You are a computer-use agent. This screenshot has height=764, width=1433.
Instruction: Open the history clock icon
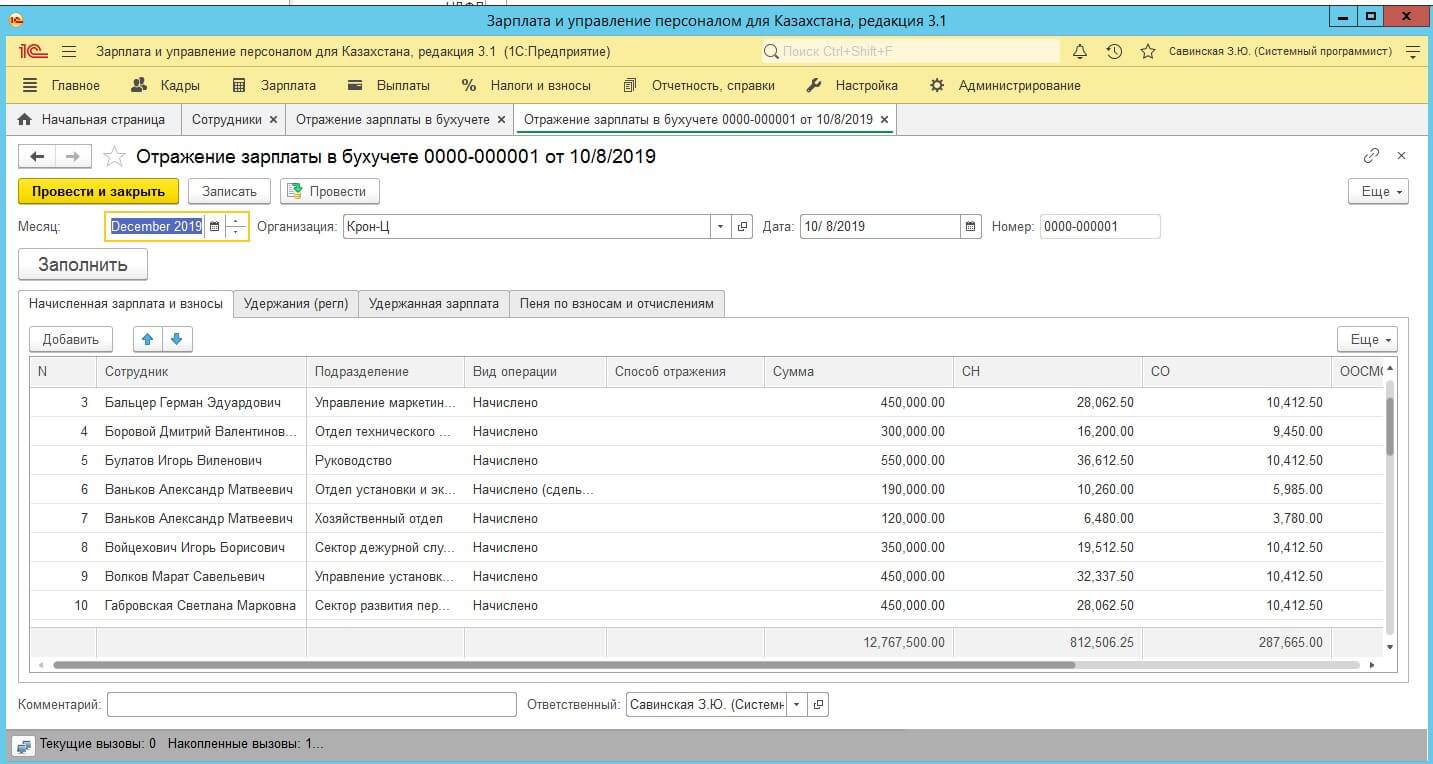click(1114, 52)
